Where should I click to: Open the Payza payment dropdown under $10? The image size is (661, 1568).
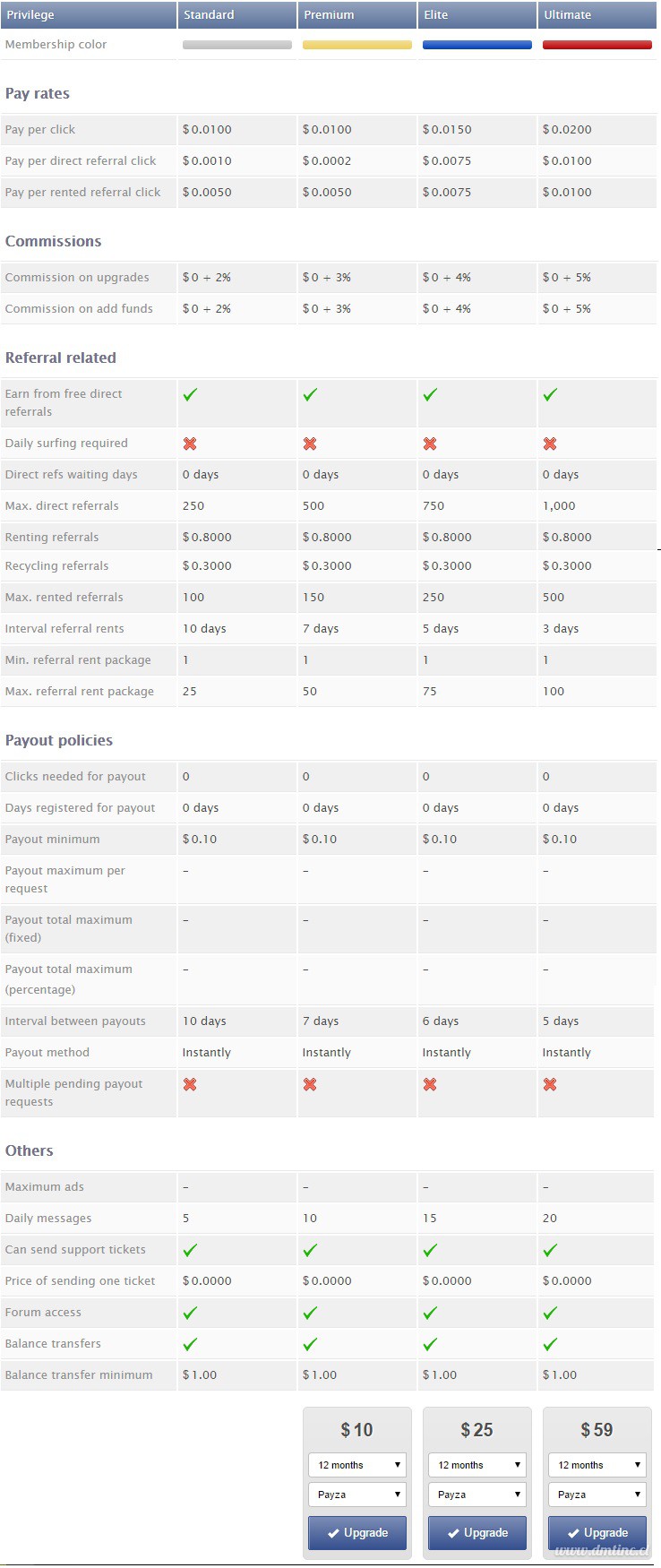point(357,1495)
